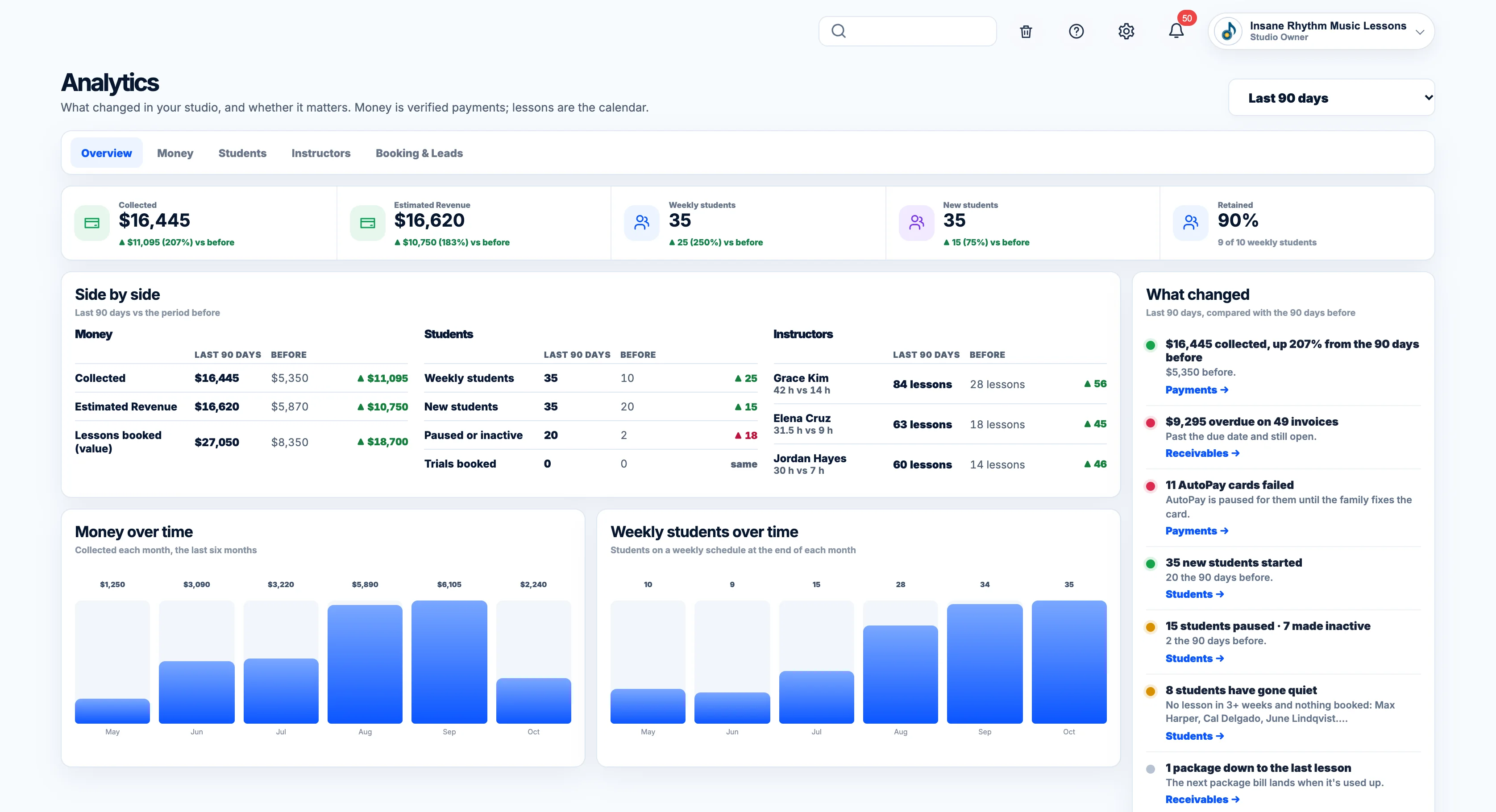Click the 63 lessons value for Elena Cruz

[922, 424]
